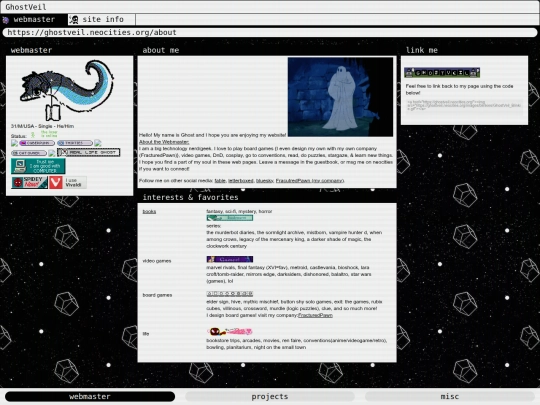This screenshot has width=540, height=405.
Task: Open the FracturedPawn (my company) link
Action: pyautogui.click(x=310, y=180)
